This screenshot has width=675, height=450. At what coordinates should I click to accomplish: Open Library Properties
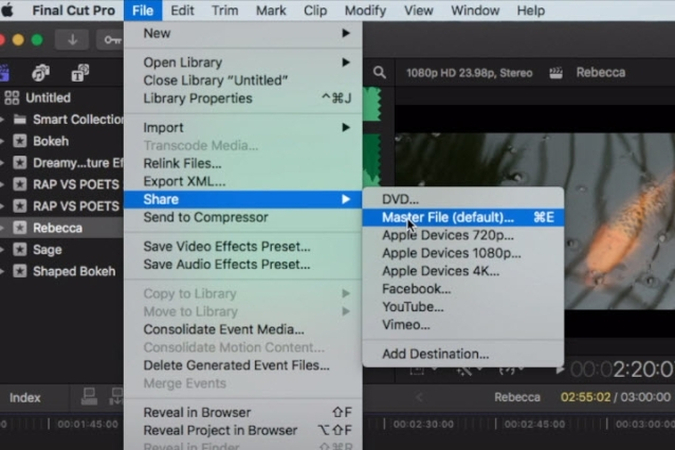tap(243, 99)
